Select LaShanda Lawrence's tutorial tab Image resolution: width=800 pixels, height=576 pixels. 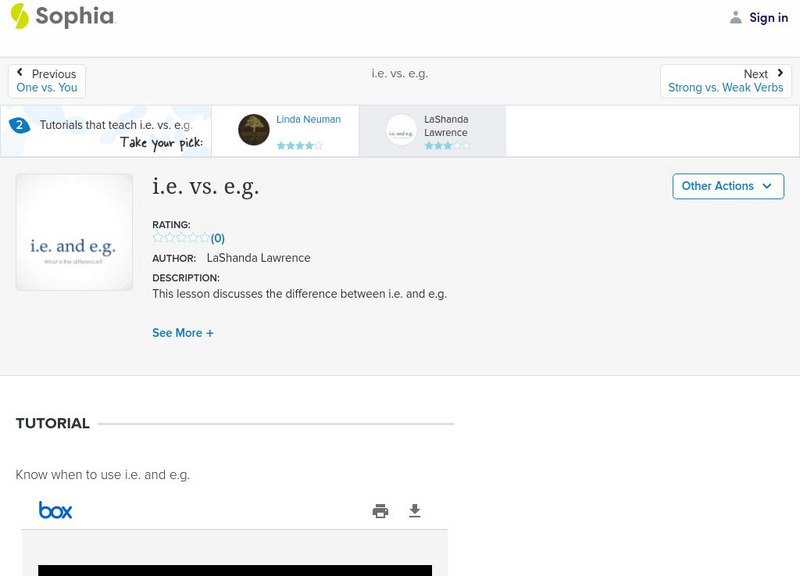point(433,131)
